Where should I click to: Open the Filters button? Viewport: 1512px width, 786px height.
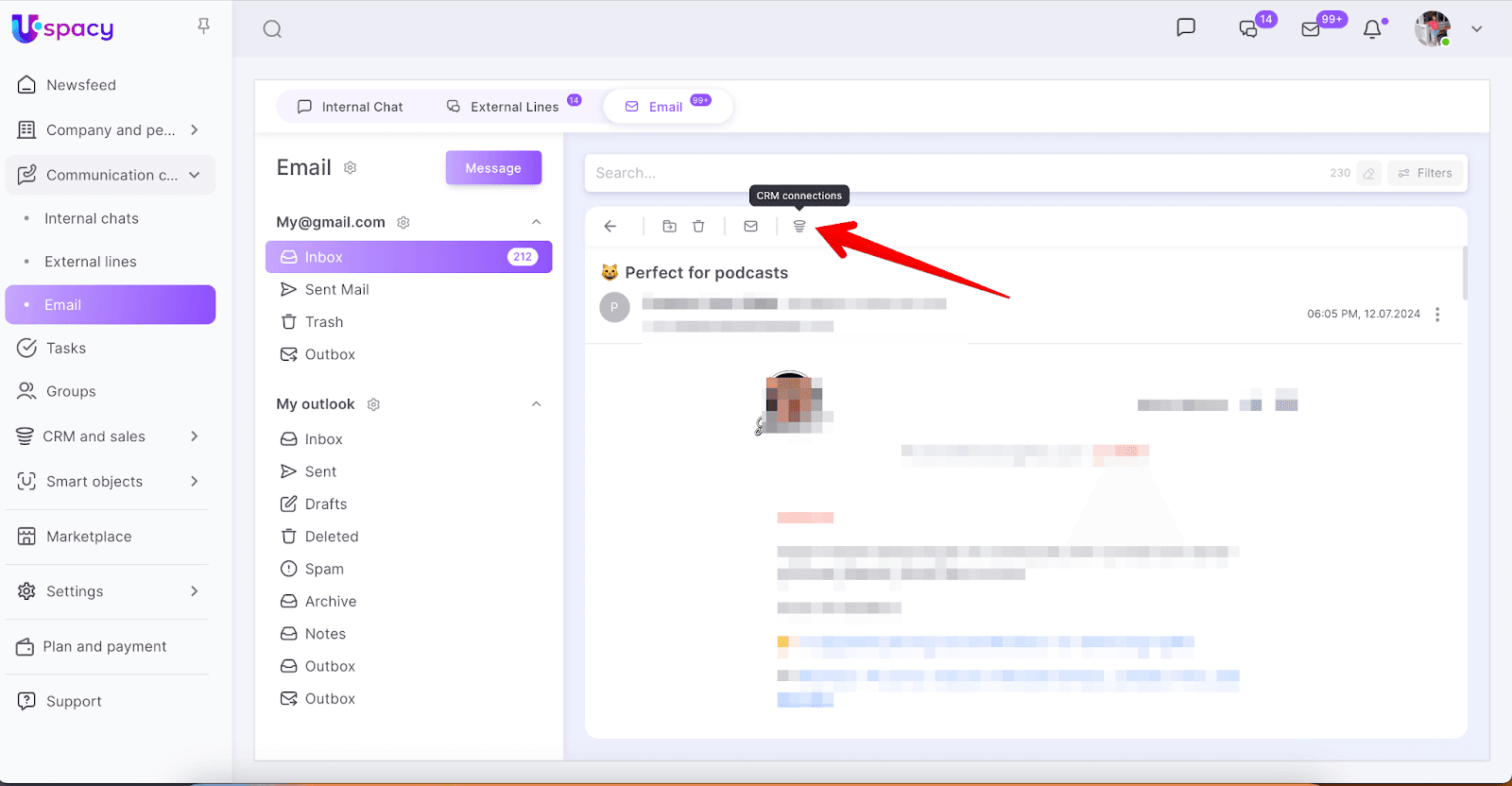1425,173
